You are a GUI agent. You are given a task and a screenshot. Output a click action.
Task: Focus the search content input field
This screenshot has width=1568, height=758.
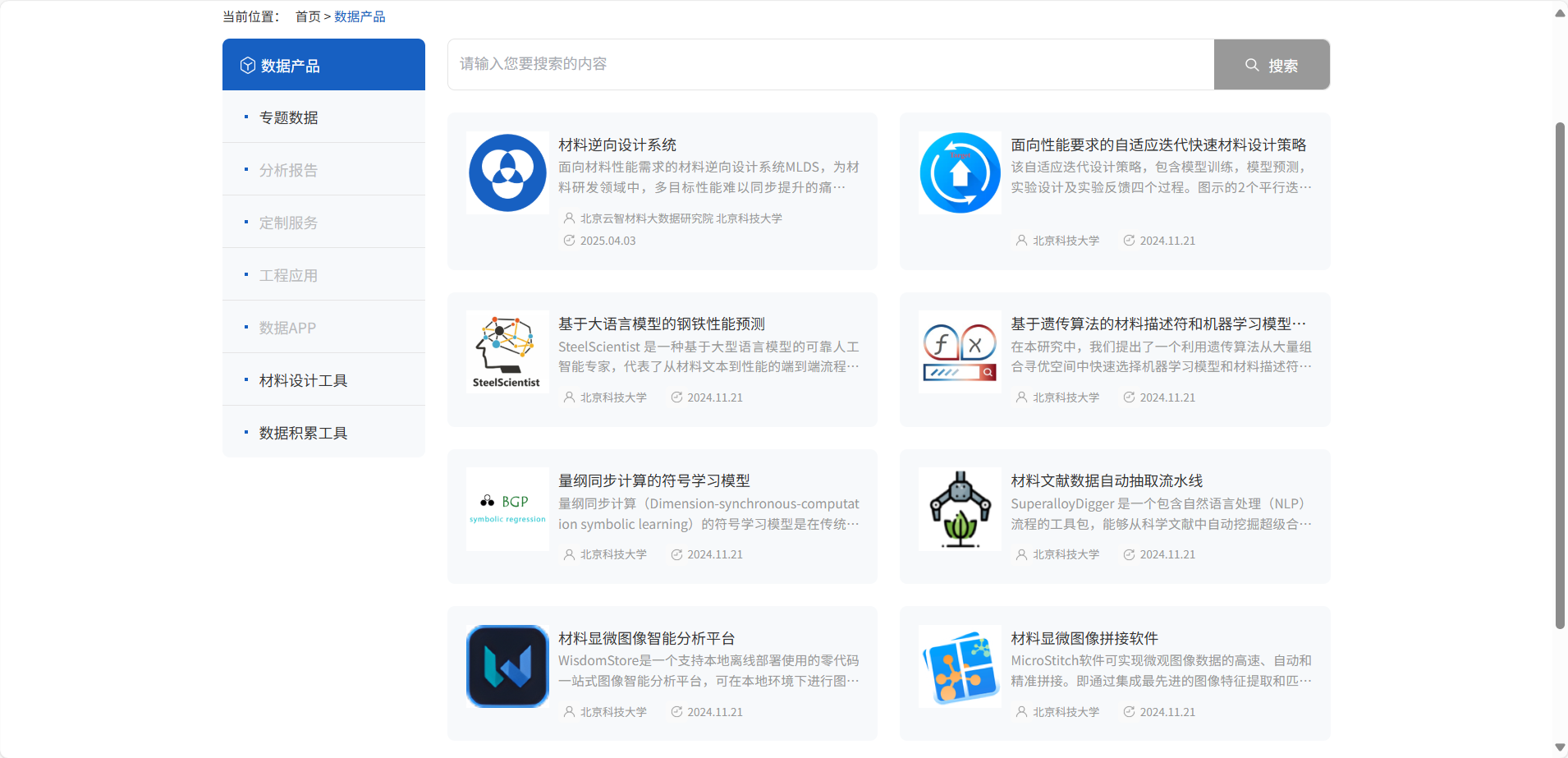pos(829,64)
